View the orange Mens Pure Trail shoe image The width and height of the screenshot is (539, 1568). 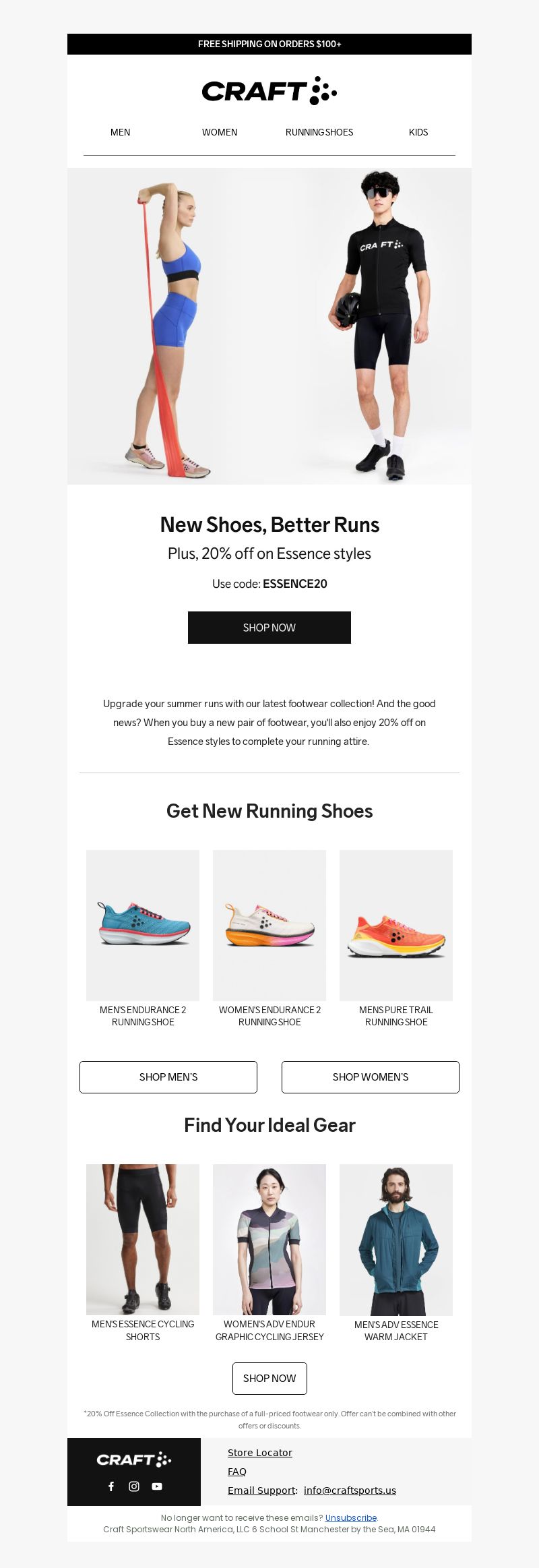tap(396, 926)
